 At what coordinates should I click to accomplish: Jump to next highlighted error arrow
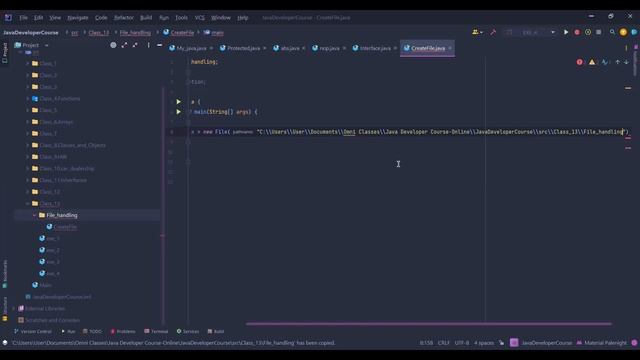click(x=626, y=62)
